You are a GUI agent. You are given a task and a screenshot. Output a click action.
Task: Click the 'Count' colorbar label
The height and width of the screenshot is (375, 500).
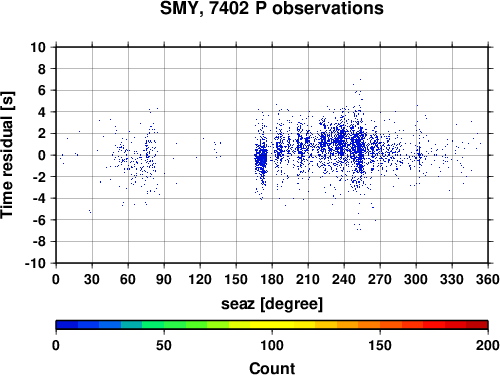pyautogui.click(x=272, y=368)
